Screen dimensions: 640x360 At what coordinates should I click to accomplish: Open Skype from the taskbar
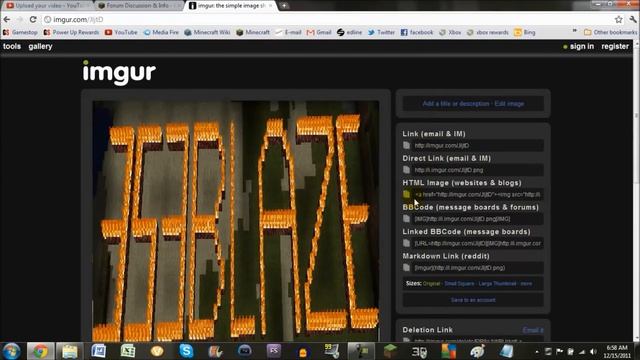tap(186, 351)
